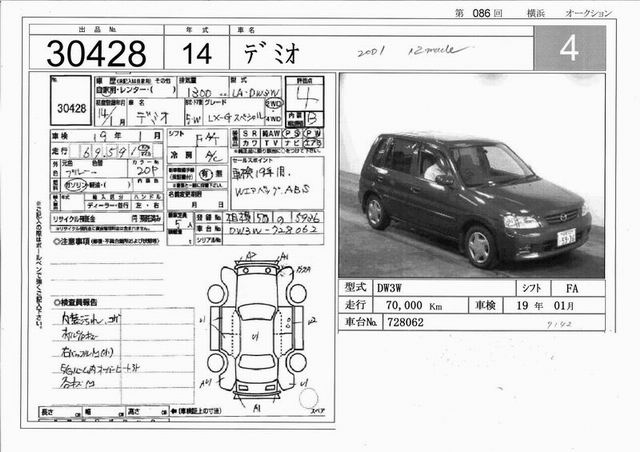This screenshot has width=640, height=452.
Task: Click the circled 2WD option
Action: [273, 103]
